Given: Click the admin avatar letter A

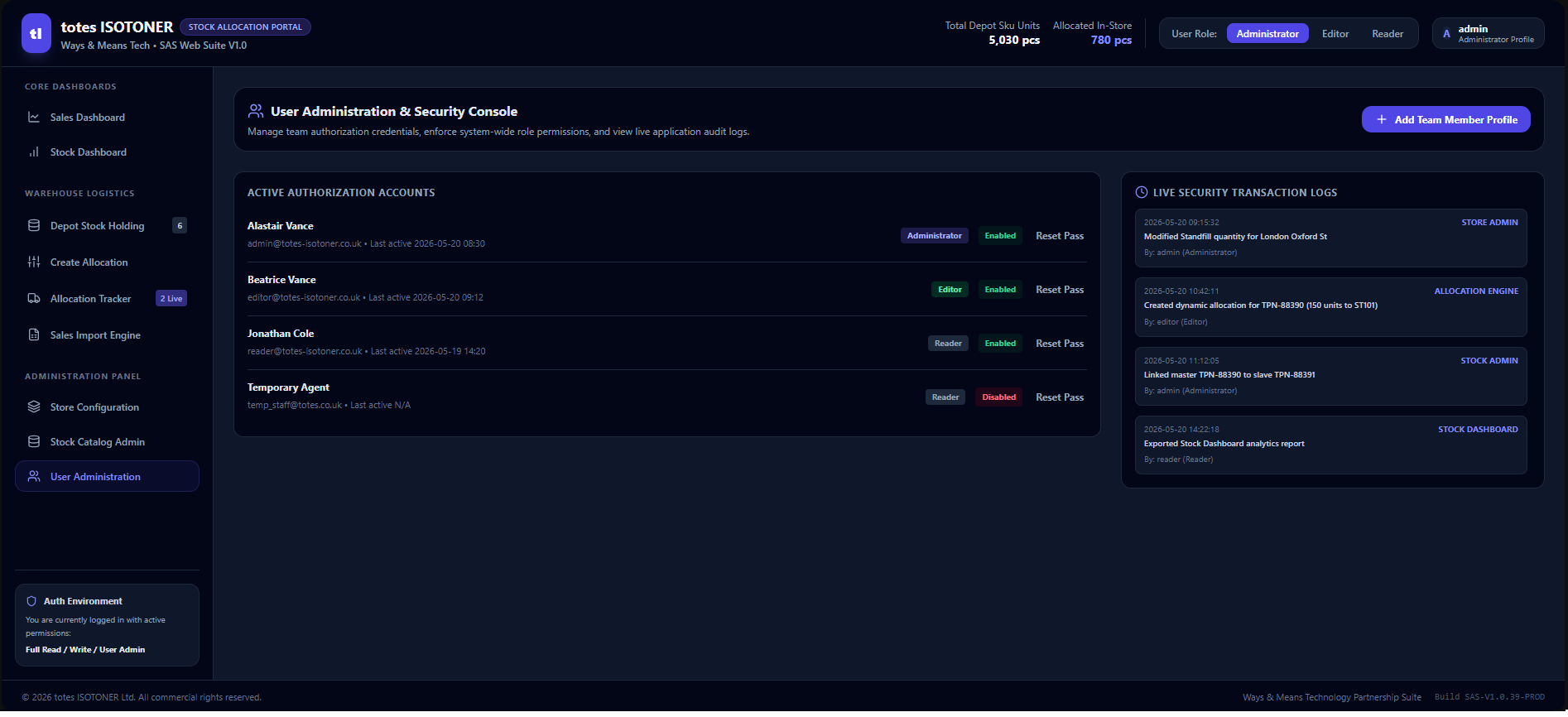Looking at the screenshot, I should [x=1447, y=34].
